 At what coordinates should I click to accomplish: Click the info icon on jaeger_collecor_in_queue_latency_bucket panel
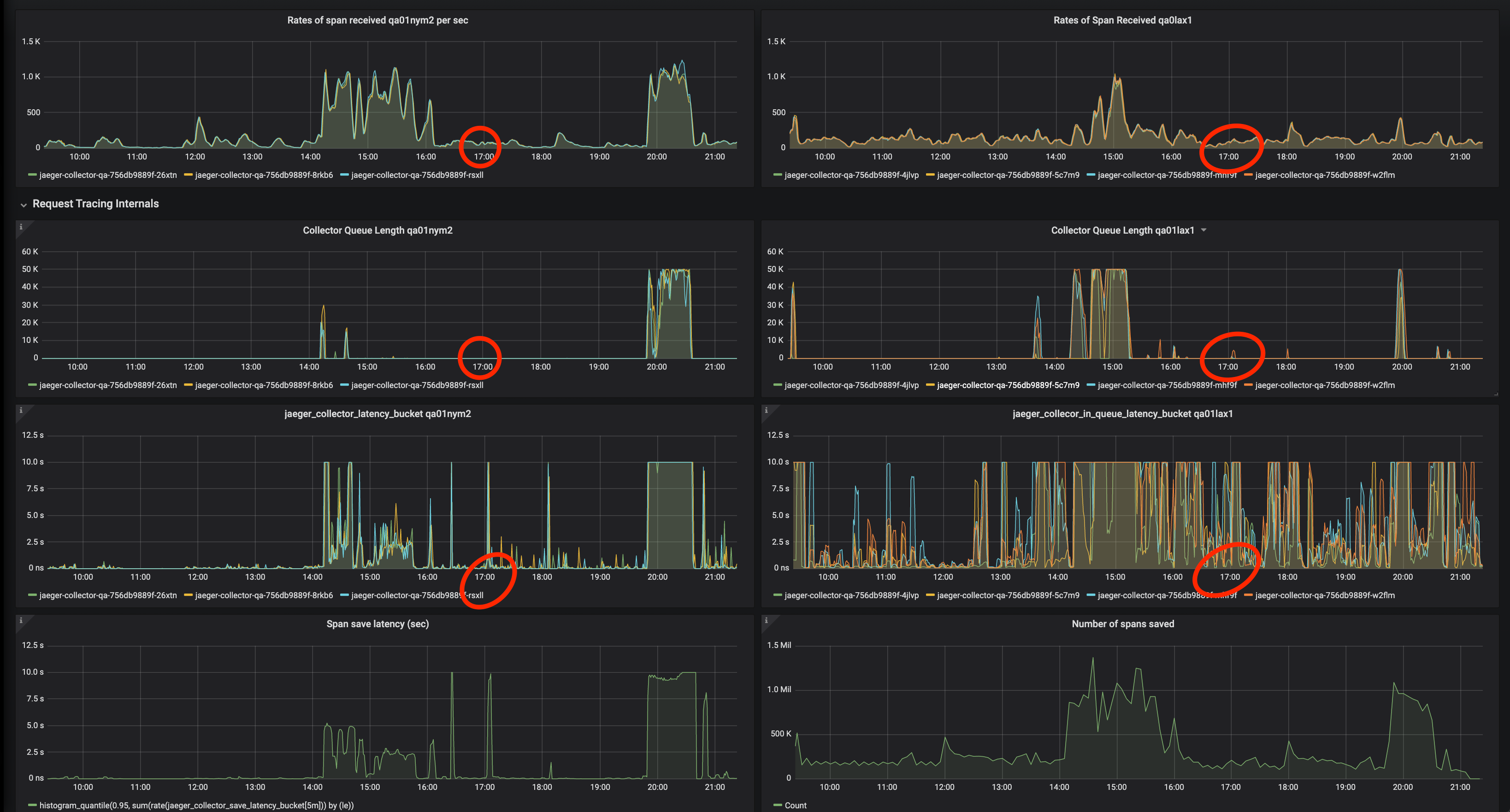coord(767,410)
